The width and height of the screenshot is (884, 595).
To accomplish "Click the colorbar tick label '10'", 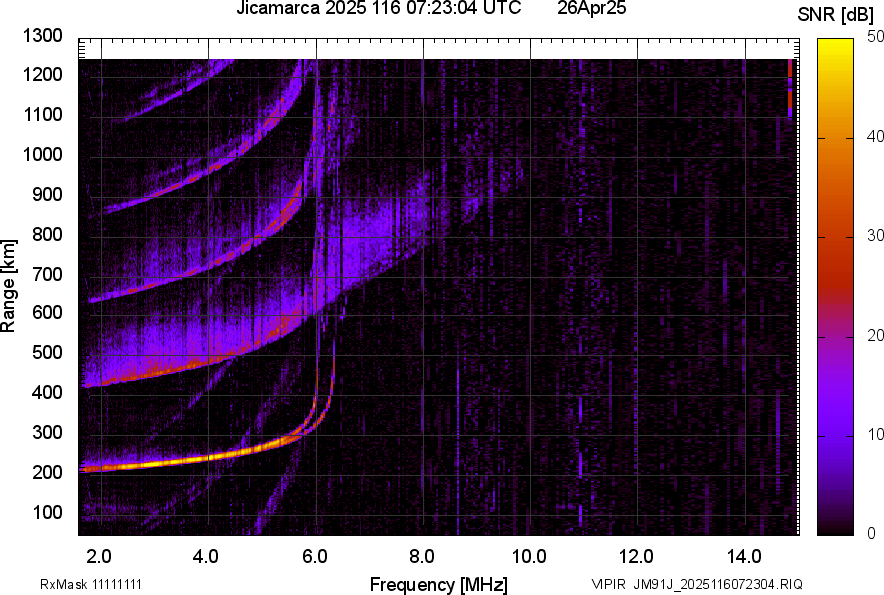I will (x=875, y=434).
